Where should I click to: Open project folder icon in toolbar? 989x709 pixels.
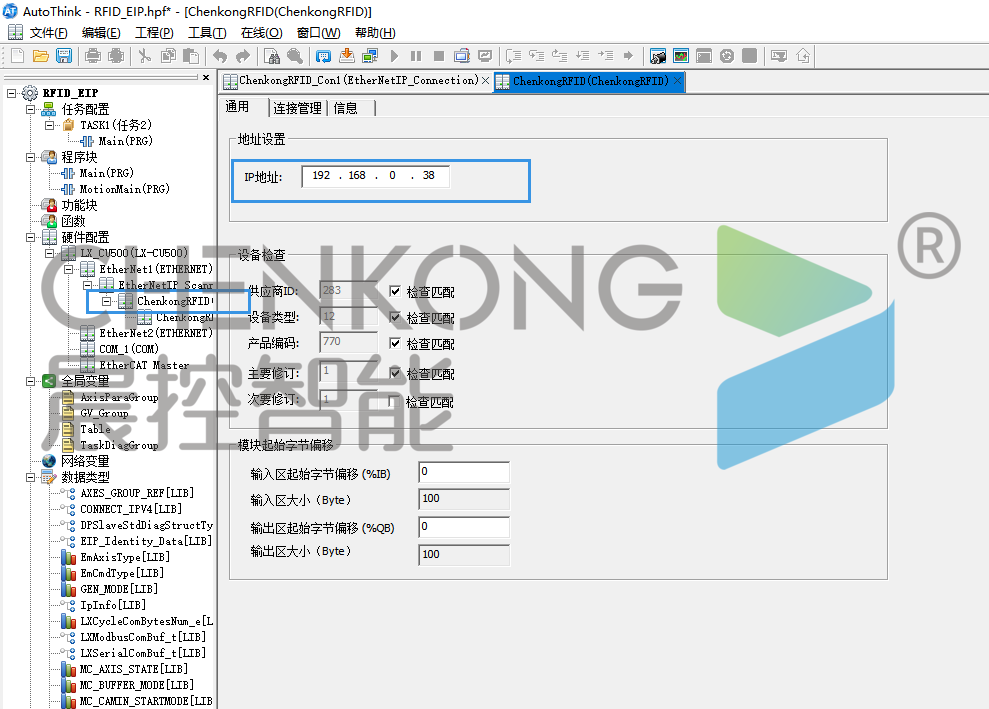41,56
